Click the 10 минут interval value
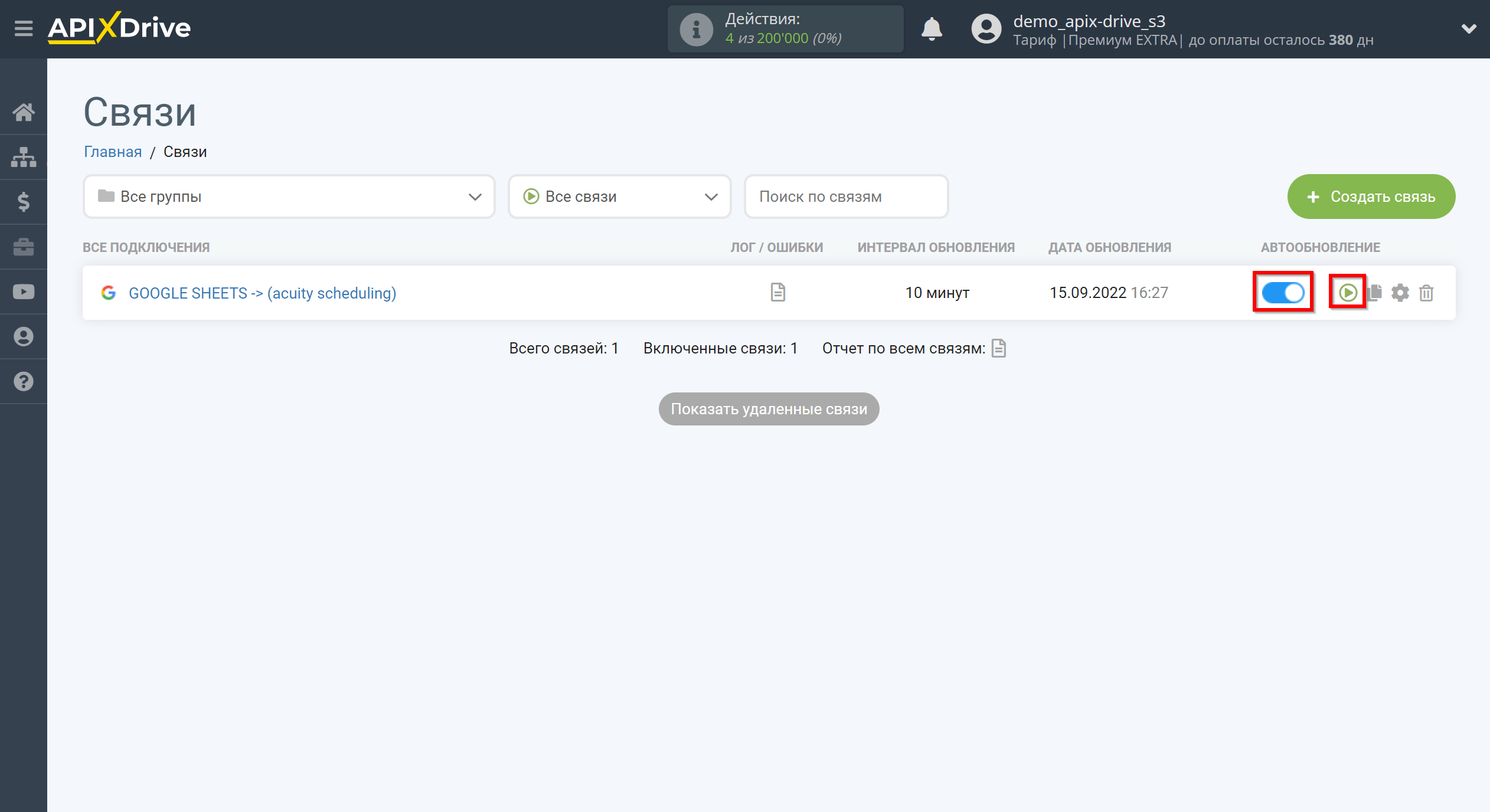This screenshot has height=812, width=1490. point(937,293)
